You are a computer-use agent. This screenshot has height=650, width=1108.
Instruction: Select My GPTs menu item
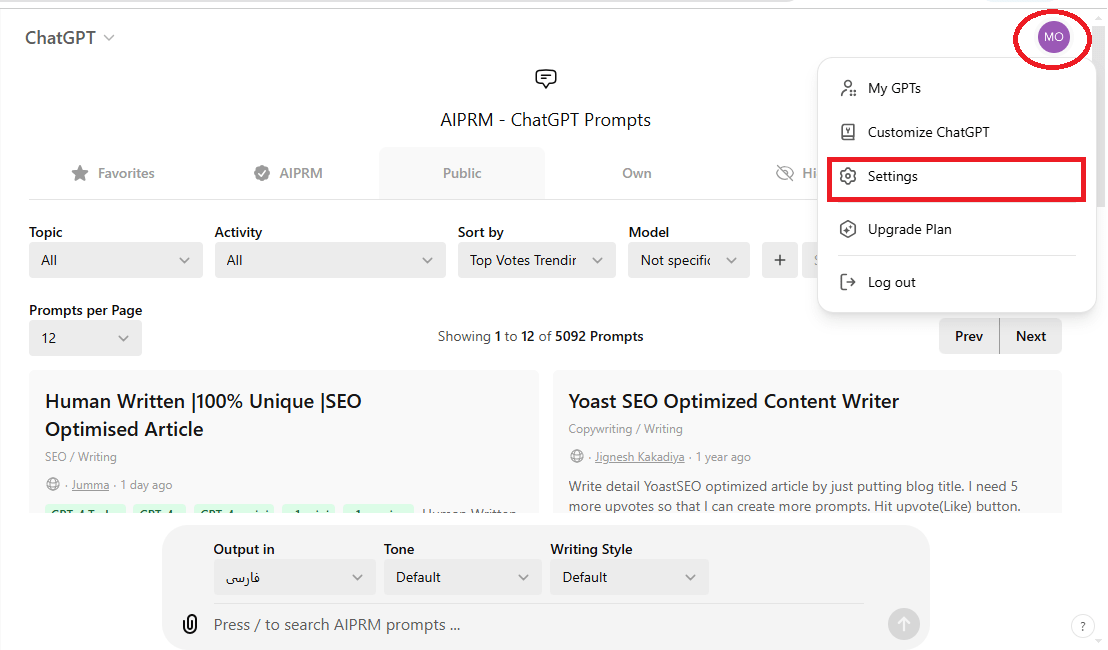pos(956,88)
